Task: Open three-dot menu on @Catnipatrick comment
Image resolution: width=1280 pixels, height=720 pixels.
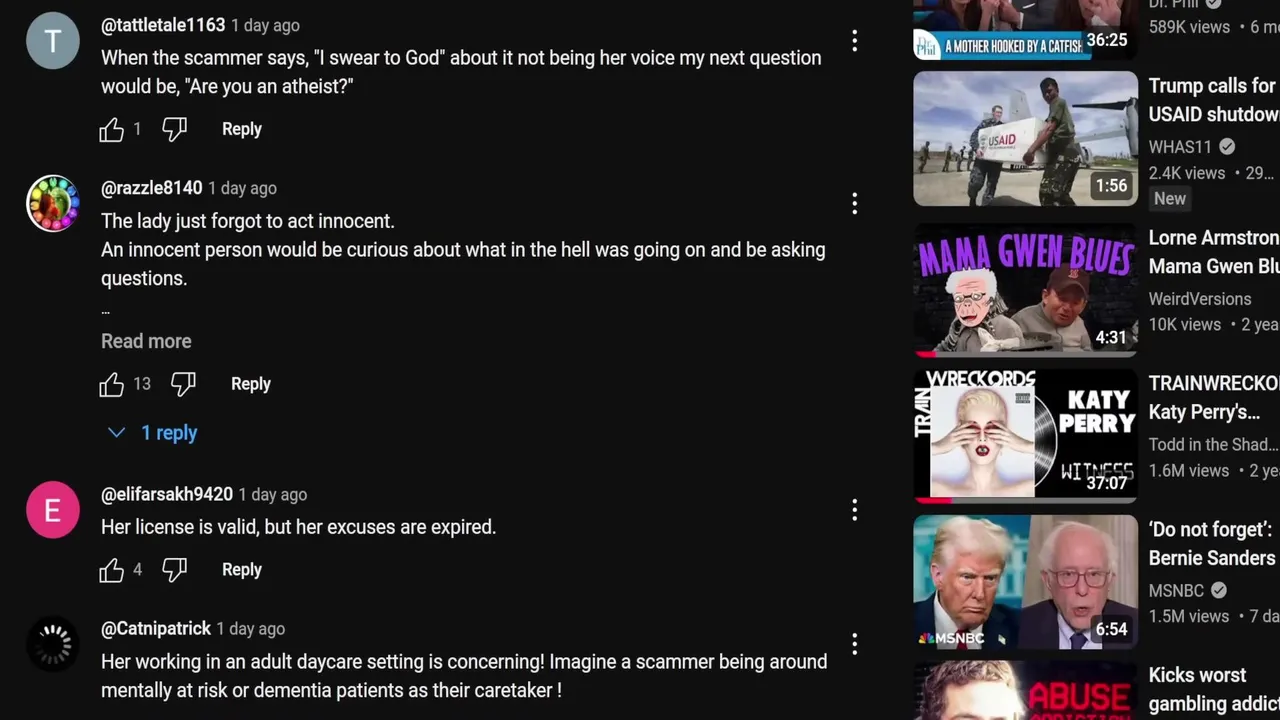Action: [x=854, y=644]
